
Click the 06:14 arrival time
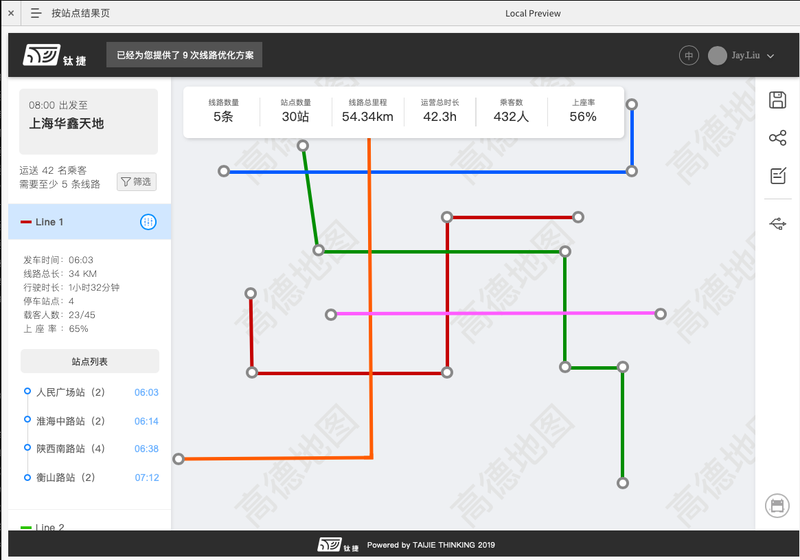146,421
